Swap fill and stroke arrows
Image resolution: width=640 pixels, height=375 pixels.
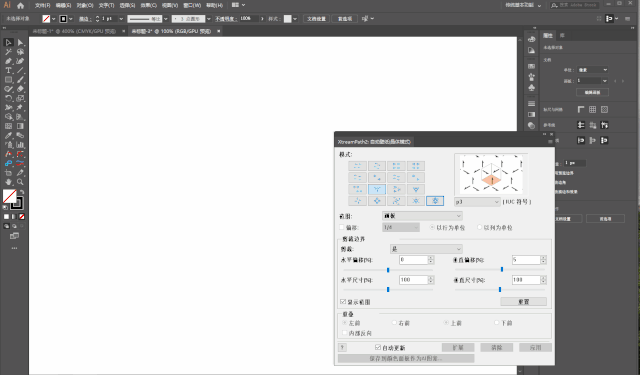pyautogui.click(x=22, y=192)
